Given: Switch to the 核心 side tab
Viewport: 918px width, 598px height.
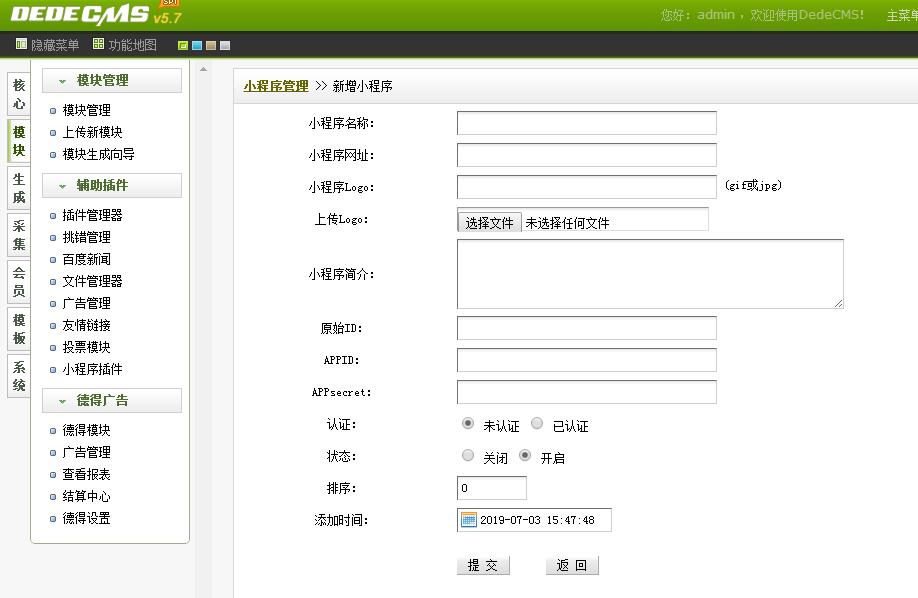Looking at the screenshot, I should pos(19,94).
